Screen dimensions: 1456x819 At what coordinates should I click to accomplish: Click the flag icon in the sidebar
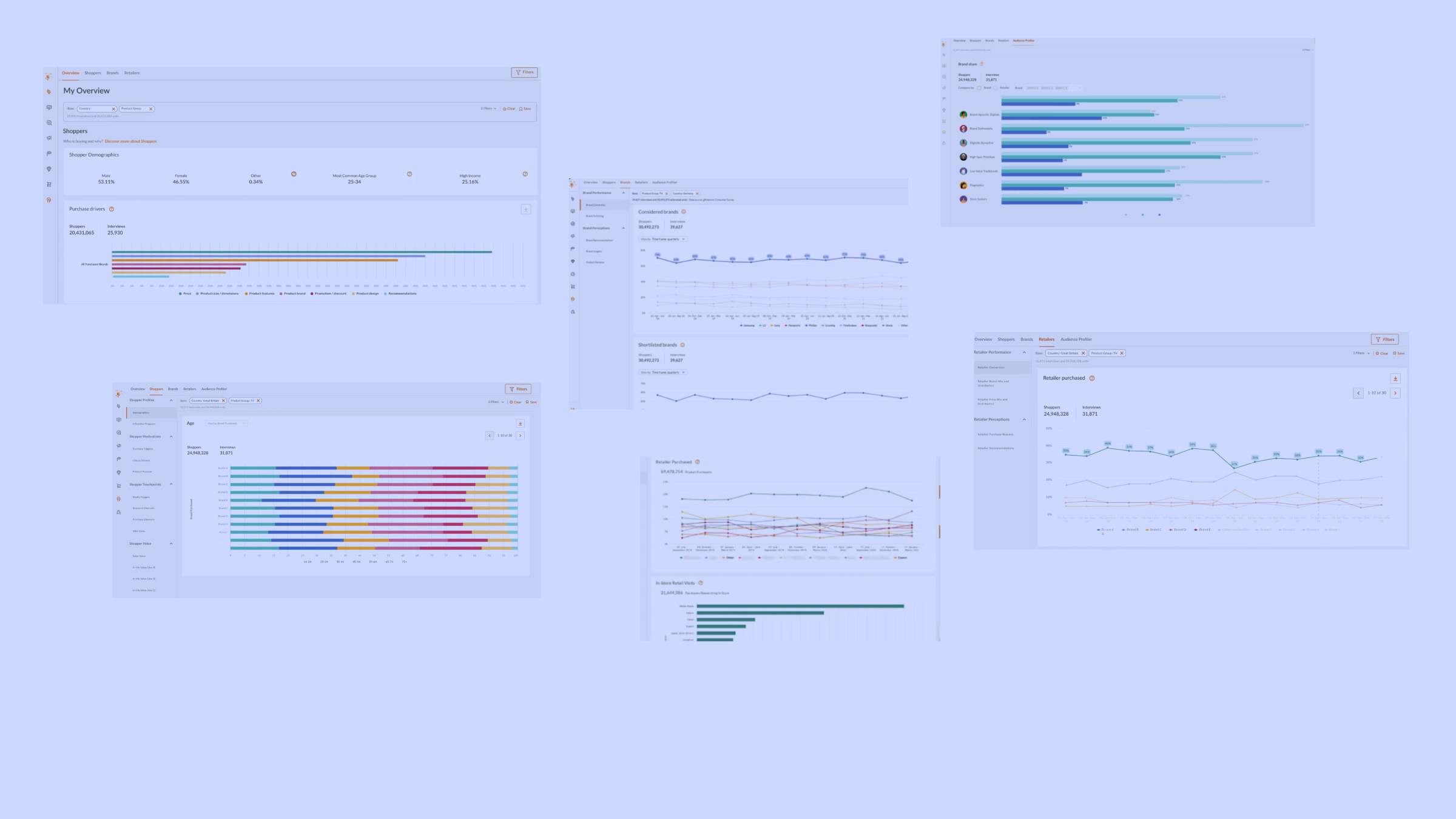pos(49,153)
